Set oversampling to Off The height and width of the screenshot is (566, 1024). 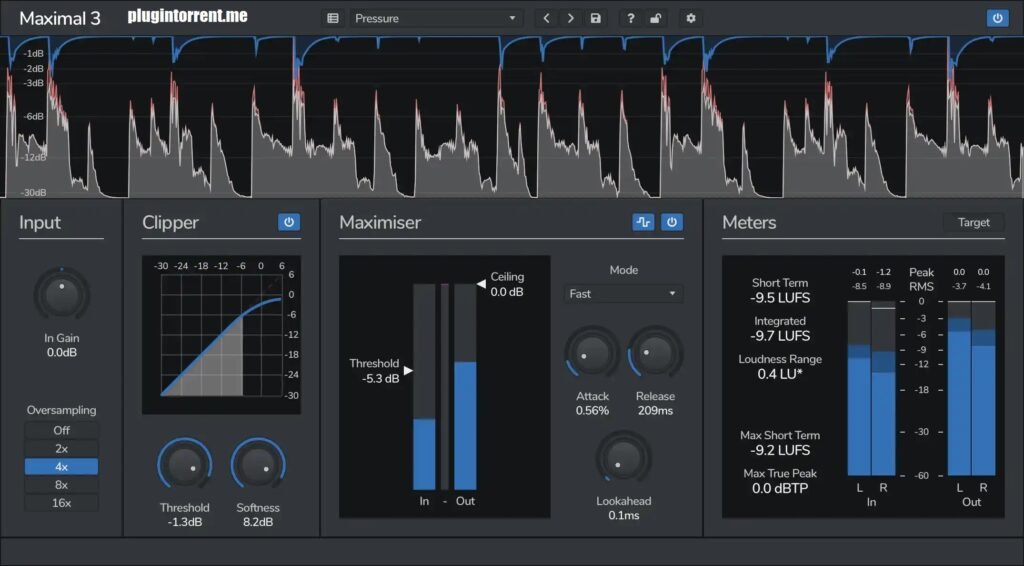[x=61, y=430]
